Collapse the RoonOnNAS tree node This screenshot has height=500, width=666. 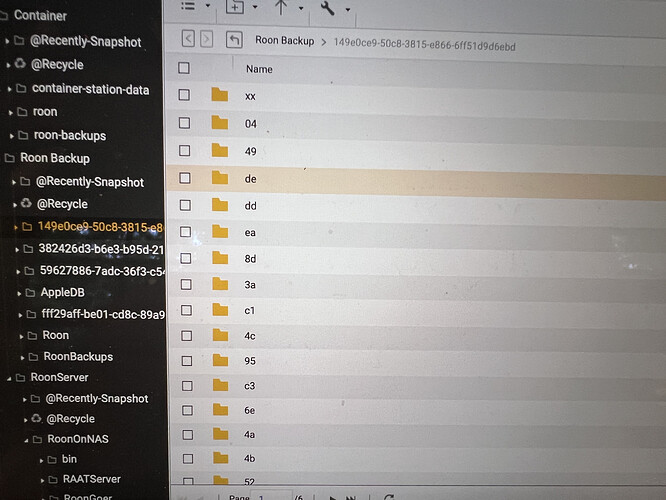pyautogui.click(x=26, y=441)
